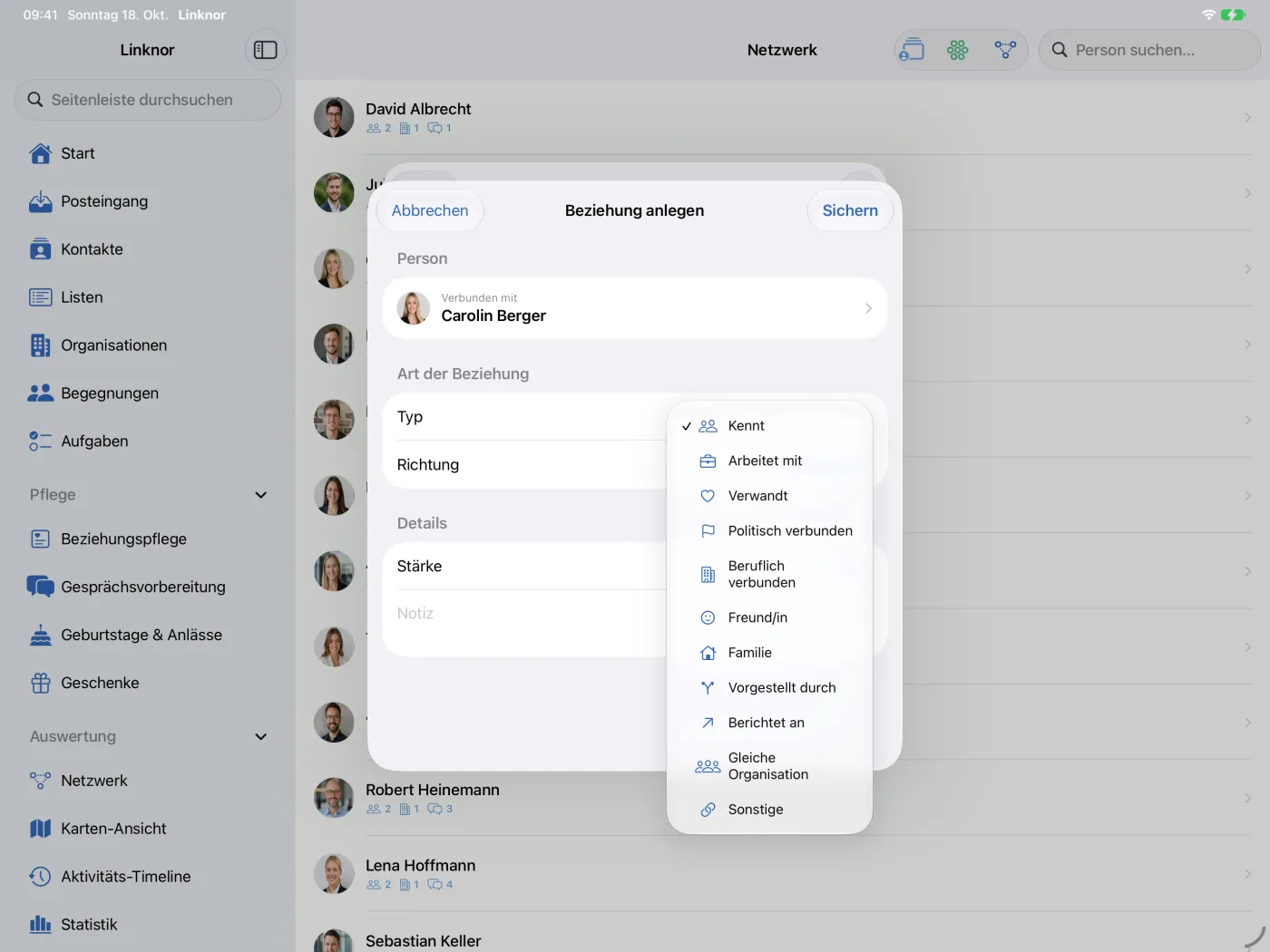Select Berichtet an in the type menu

(x=769, y=723)
